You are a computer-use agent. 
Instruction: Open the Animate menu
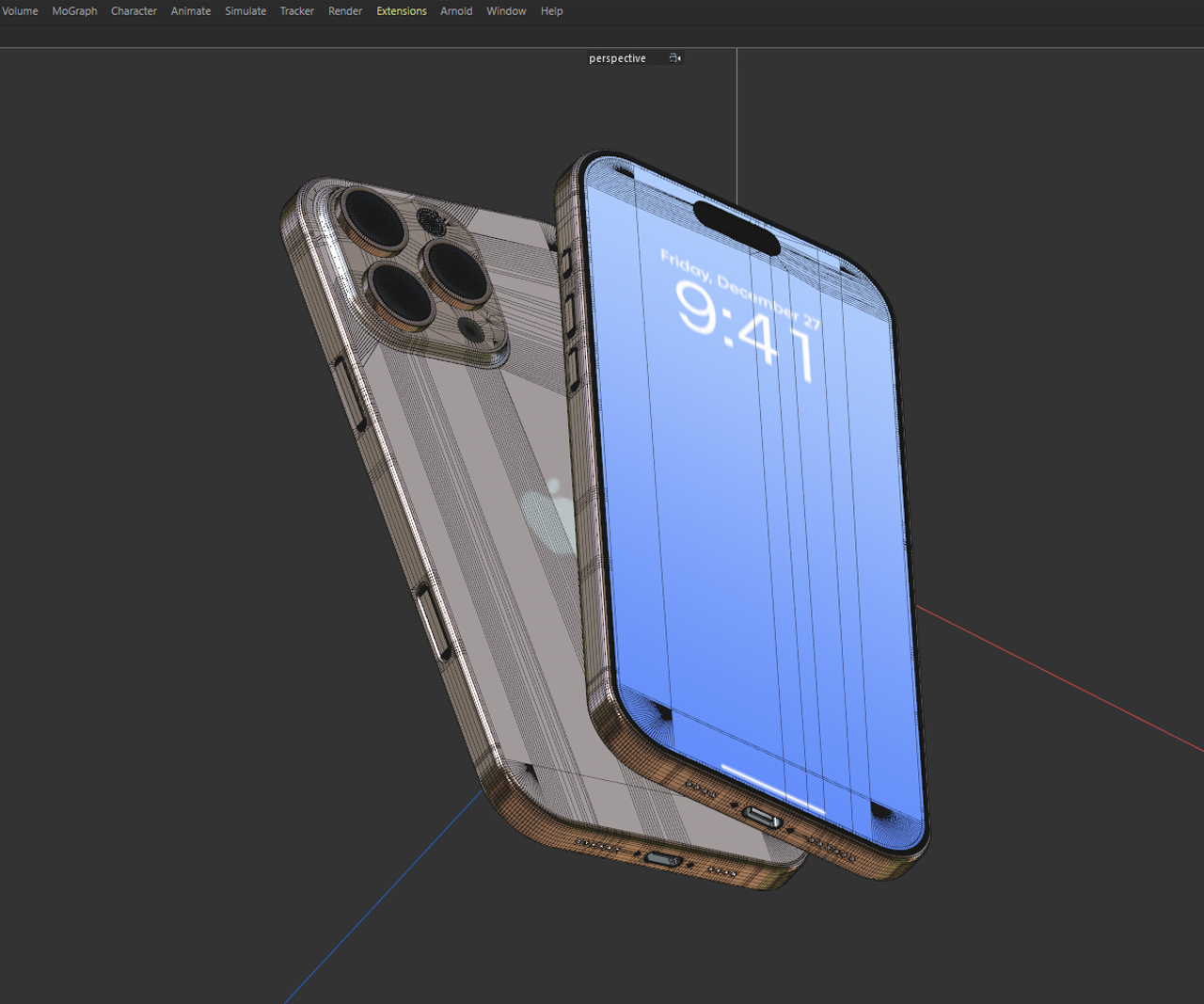click(x=190, y=10)
